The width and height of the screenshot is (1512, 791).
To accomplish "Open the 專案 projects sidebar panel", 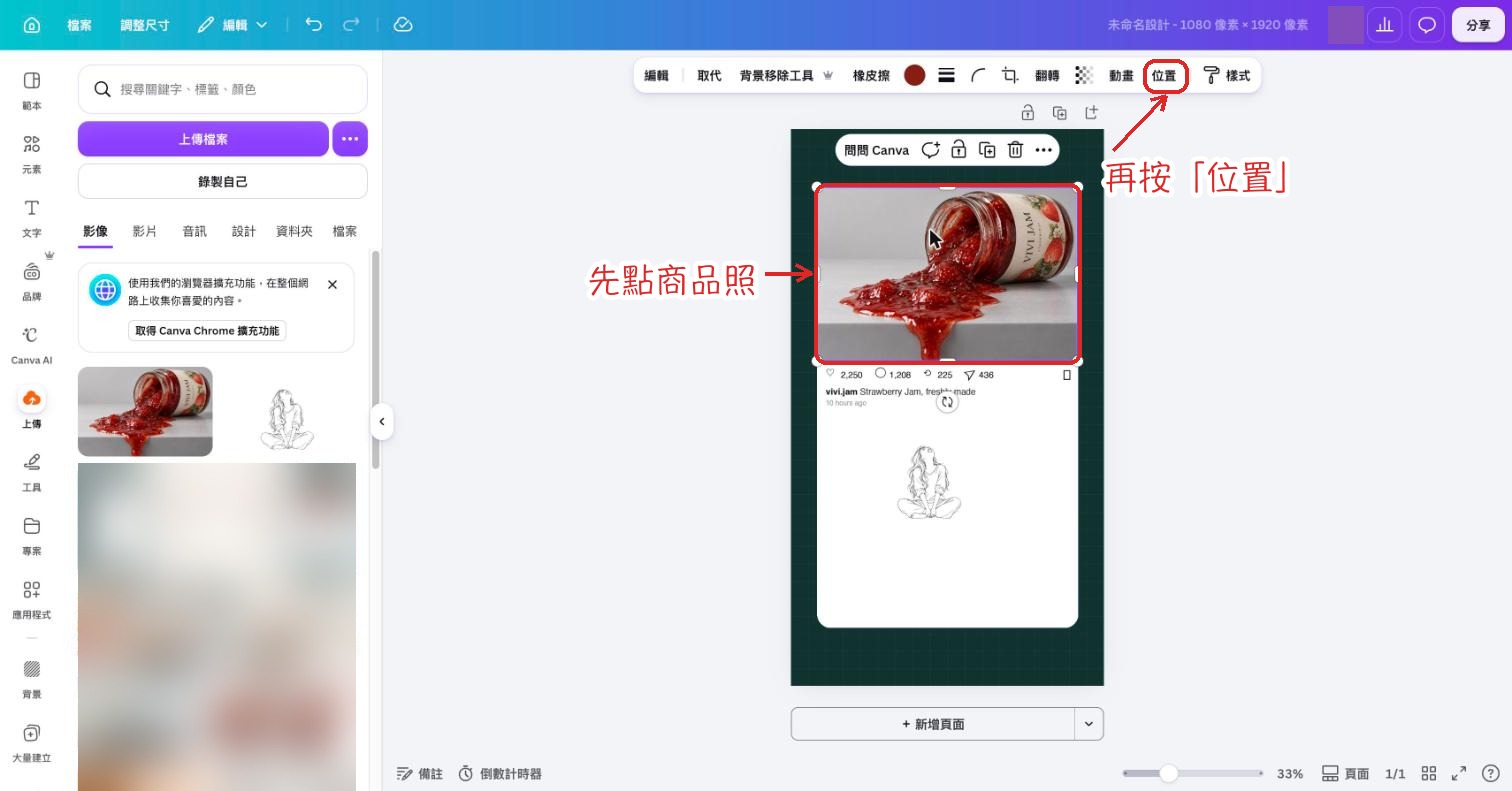I will tap(32, 535).
